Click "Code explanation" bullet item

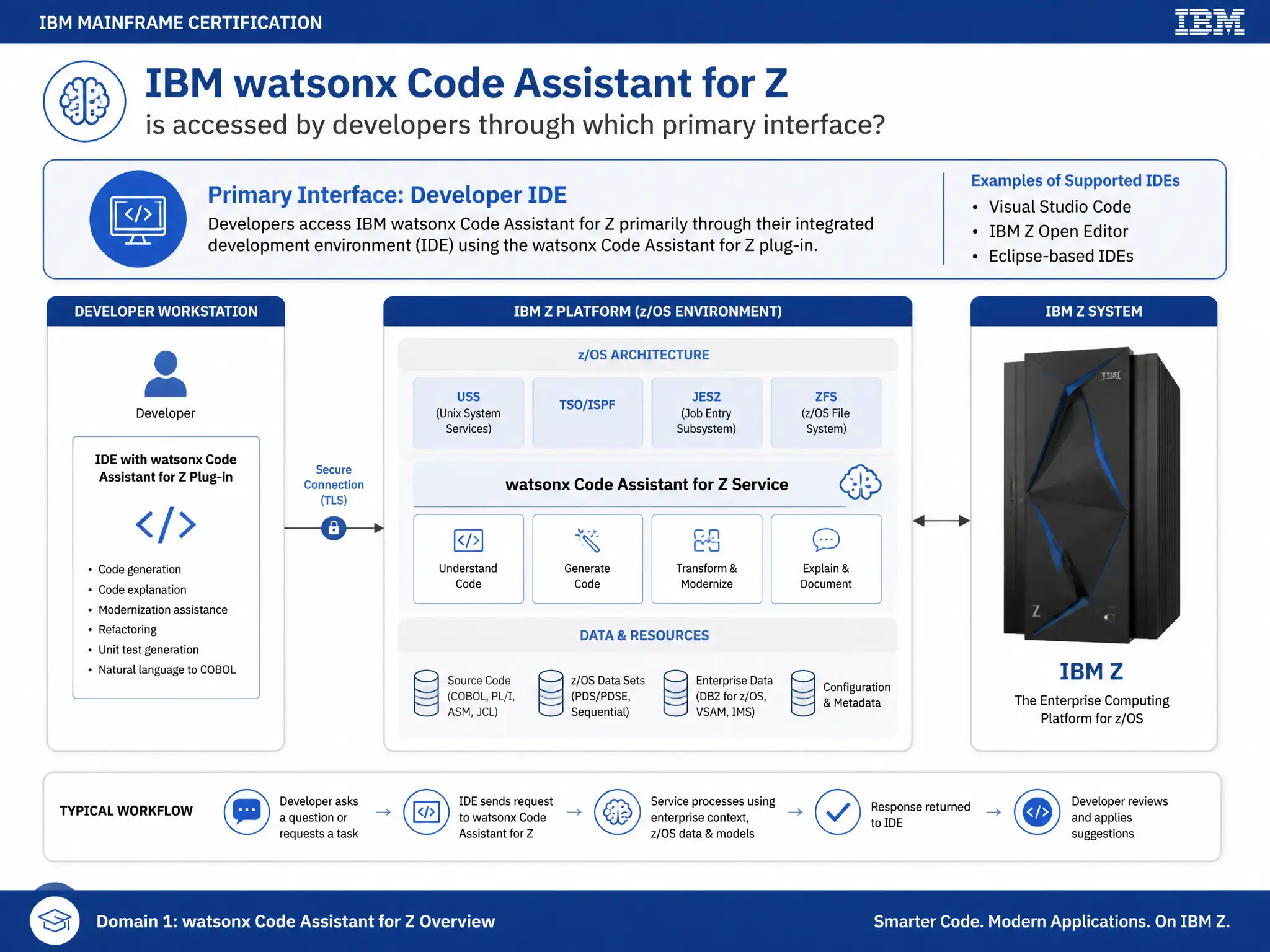[142, 589]
